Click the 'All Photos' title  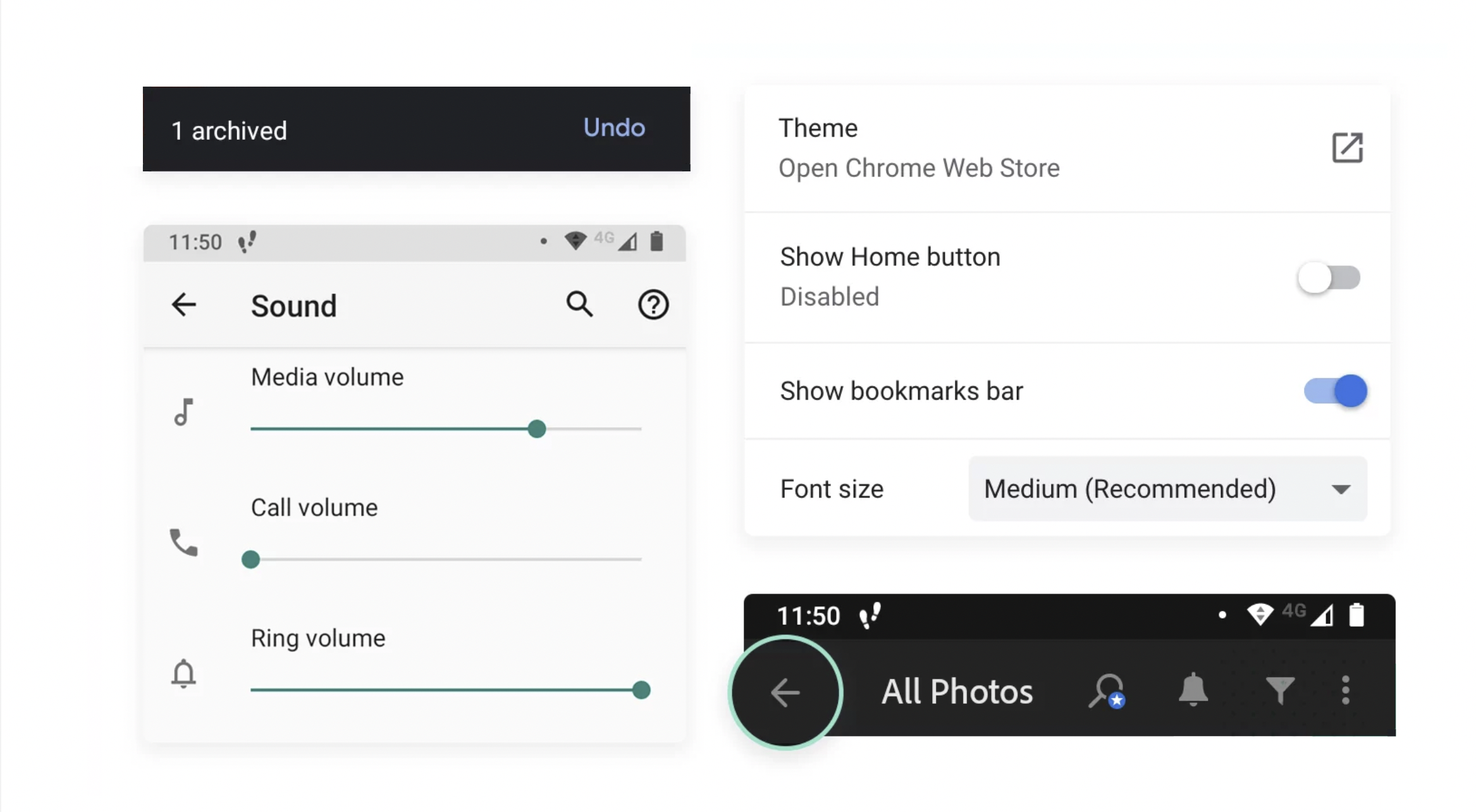[x=957, y=691]
